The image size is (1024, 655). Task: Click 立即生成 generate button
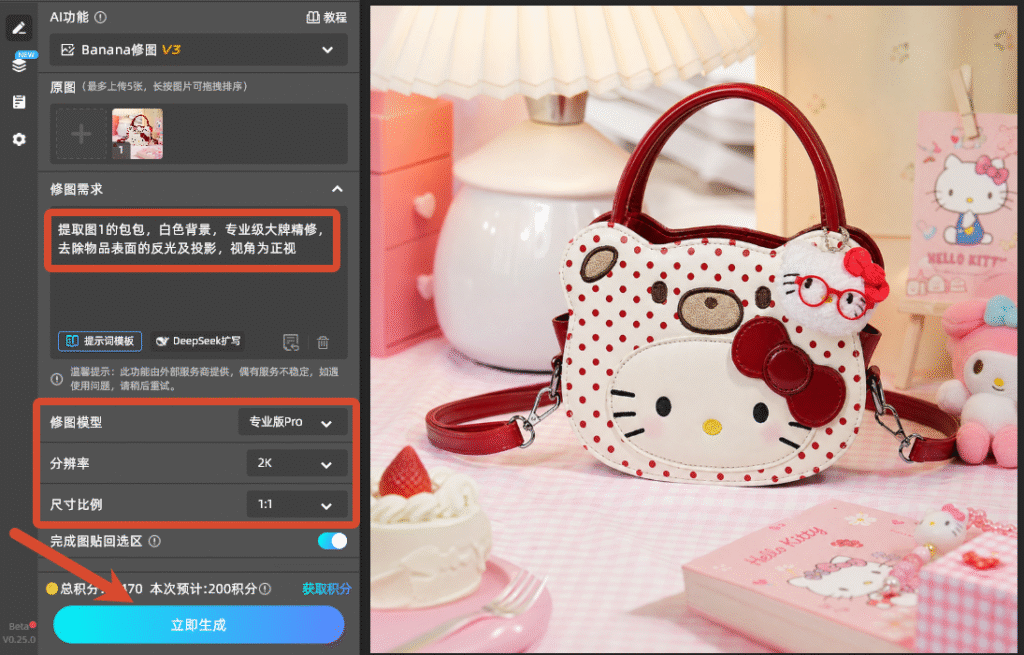[199, 625]
